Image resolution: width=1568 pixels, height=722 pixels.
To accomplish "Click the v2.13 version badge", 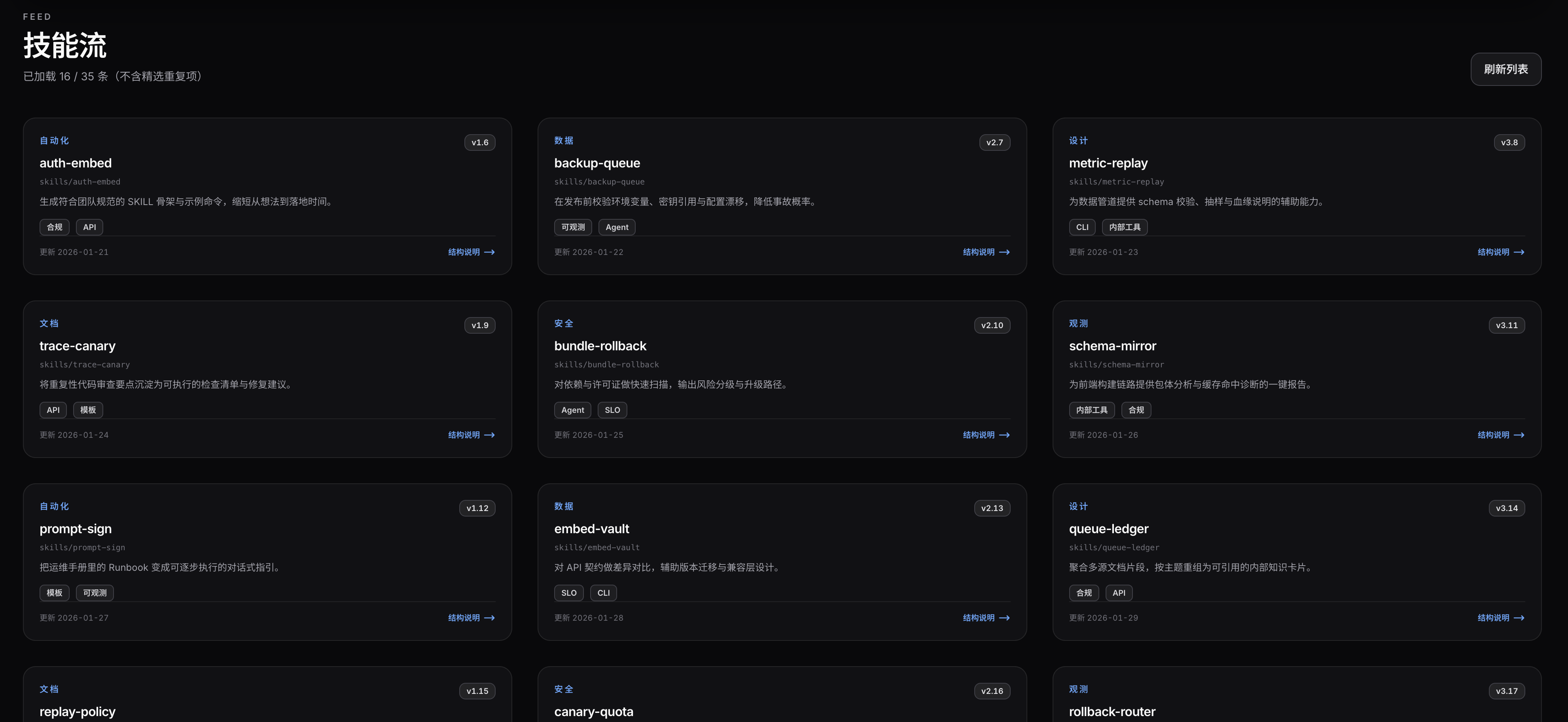I will pyautogui.click(x=992, y=508).
